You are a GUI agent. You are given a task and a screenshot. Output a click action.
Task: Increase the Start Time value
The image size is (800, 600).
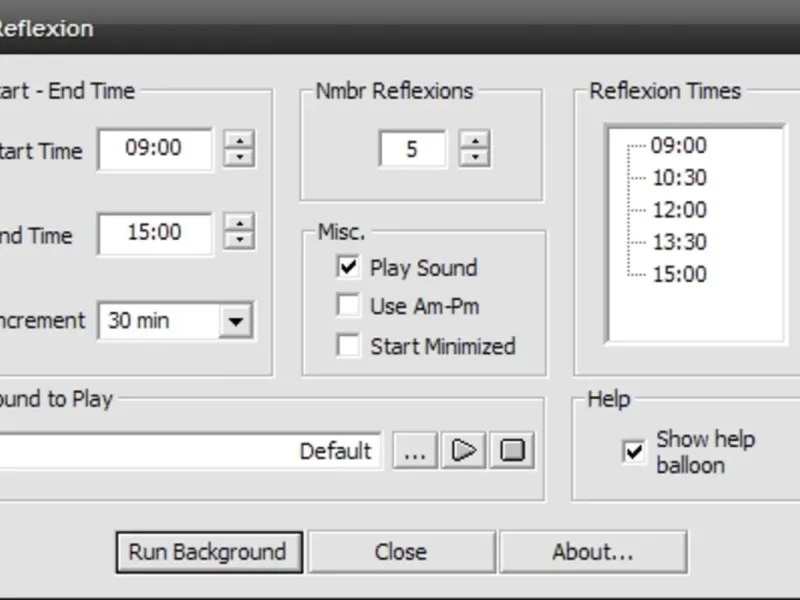point(239,141)
